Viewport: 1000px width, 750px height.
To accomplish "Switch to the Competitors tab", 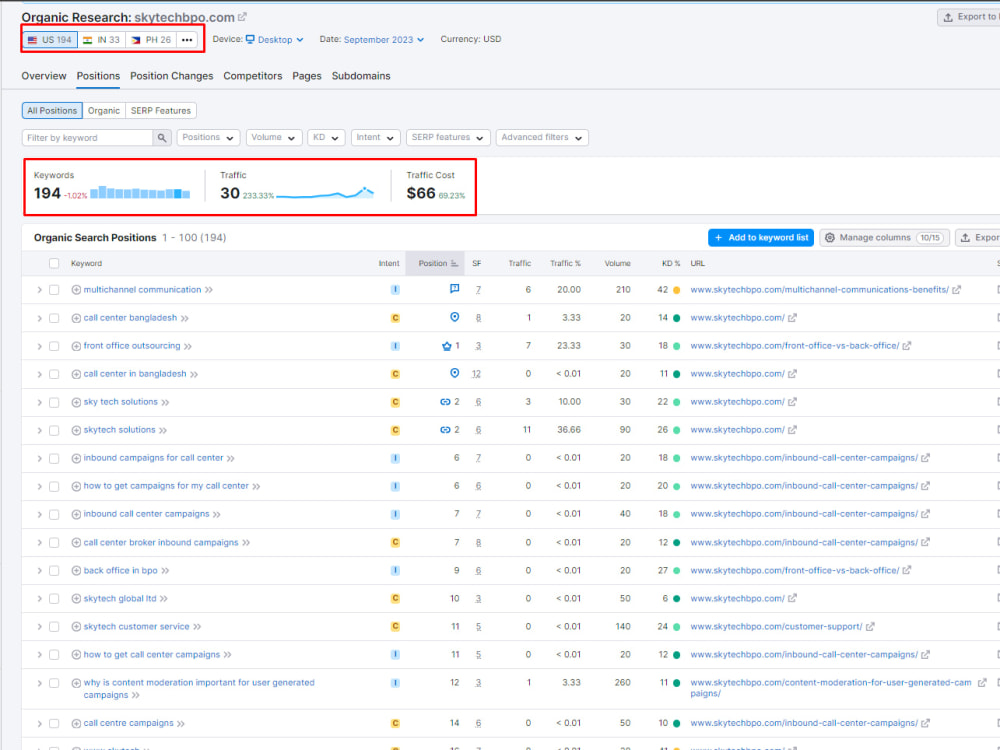I will (x=253, y=76).
